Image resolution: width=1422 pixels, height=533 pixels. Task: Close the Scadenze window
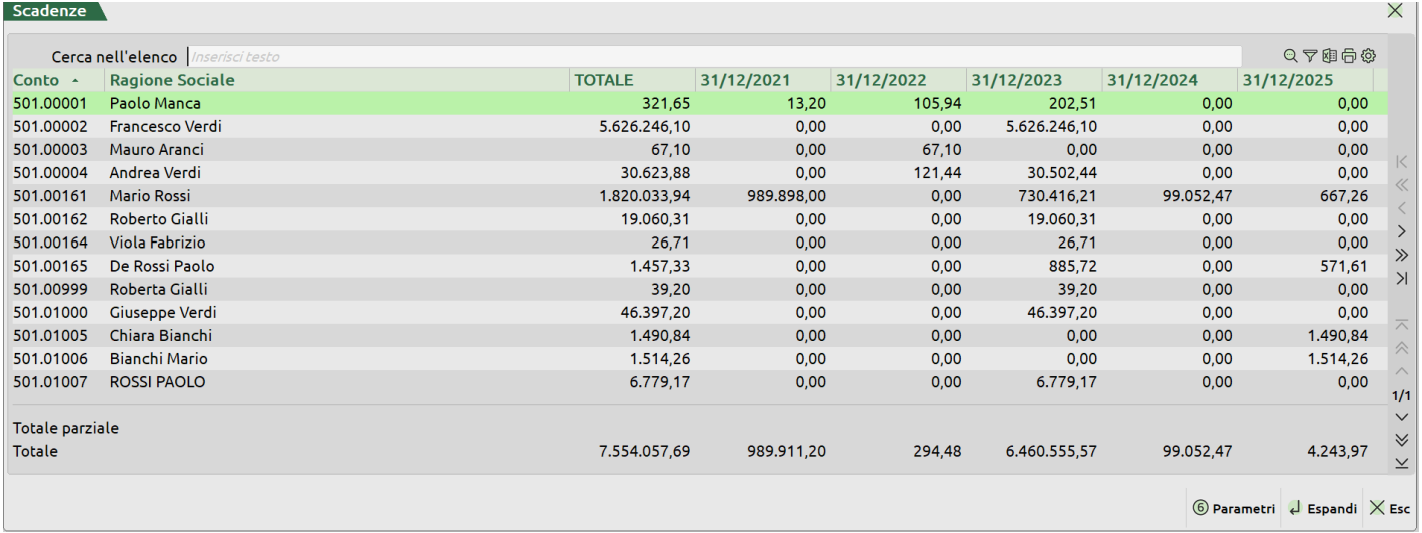(x=1394, y=11)
